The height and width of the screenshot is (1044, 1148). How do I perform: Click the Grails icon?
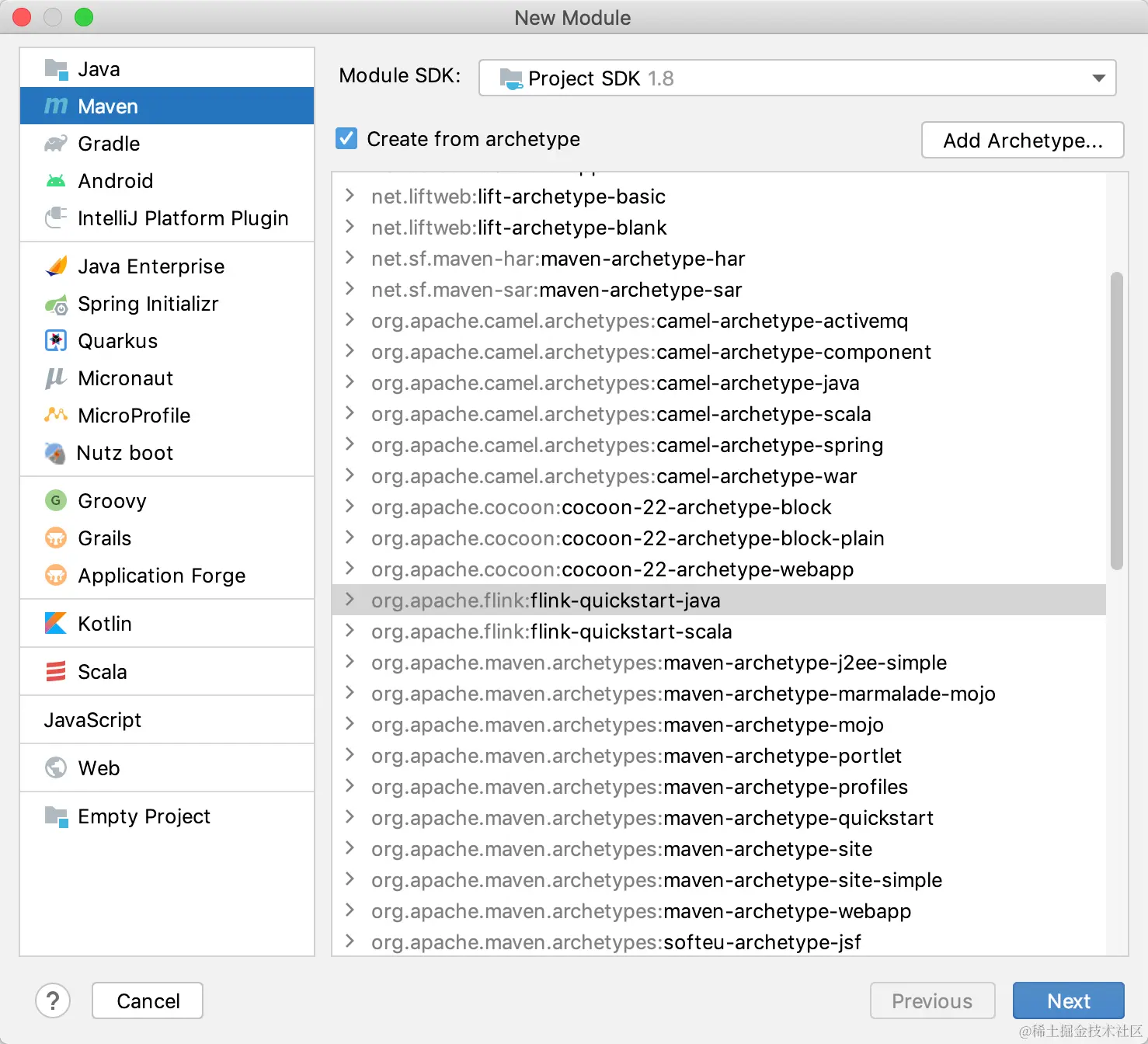(x=56, y=538)
